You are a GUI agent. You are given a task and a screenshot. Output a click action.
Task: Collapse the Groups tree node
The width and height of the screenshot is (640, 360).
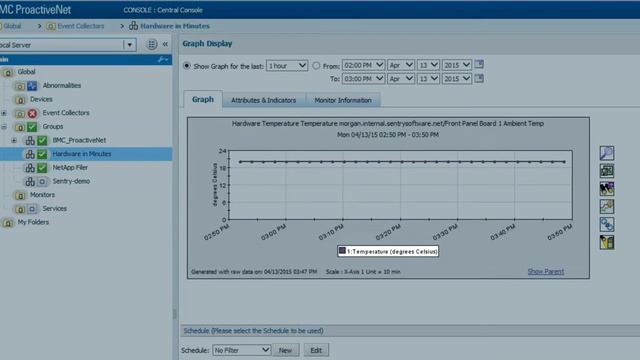[x=4, y=127]
